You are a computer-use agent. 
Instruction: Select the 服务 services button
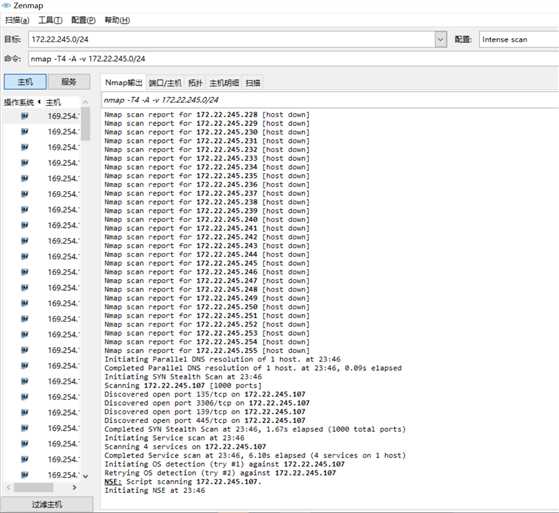69,82
